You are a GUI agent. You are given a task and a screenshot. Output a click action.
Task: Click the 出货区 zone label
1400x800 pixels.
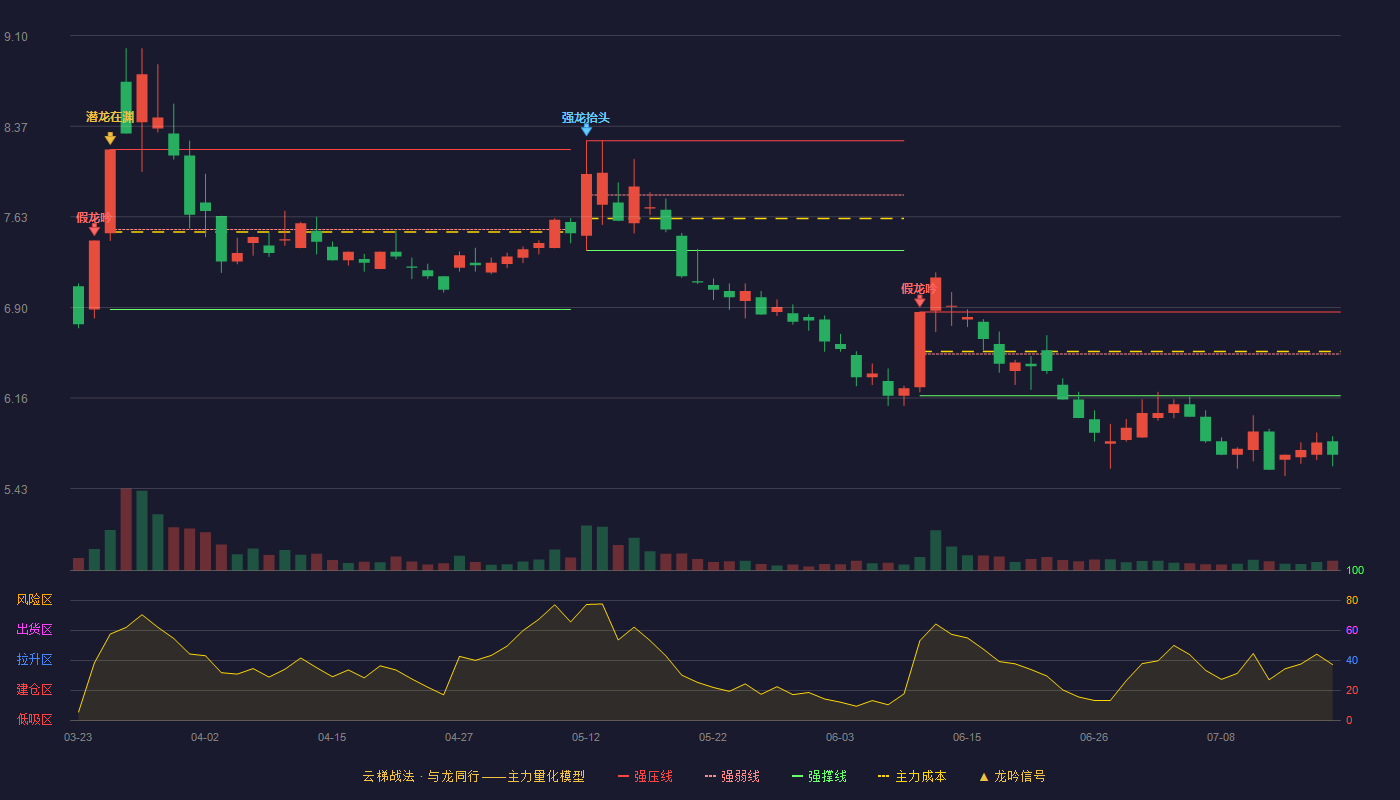coord(35,630)
